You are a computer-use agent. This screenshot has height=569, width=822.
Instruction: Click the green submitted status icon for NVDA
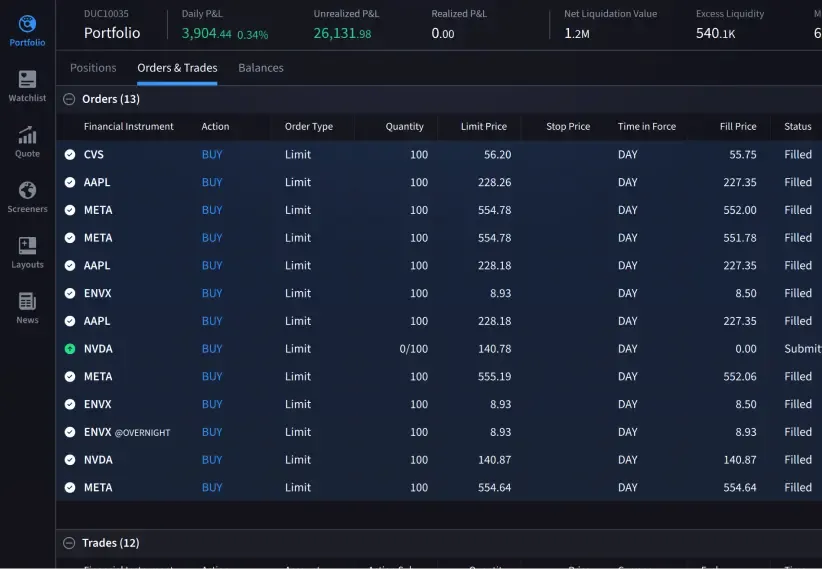pyautogui.click(x=70, y=349)
